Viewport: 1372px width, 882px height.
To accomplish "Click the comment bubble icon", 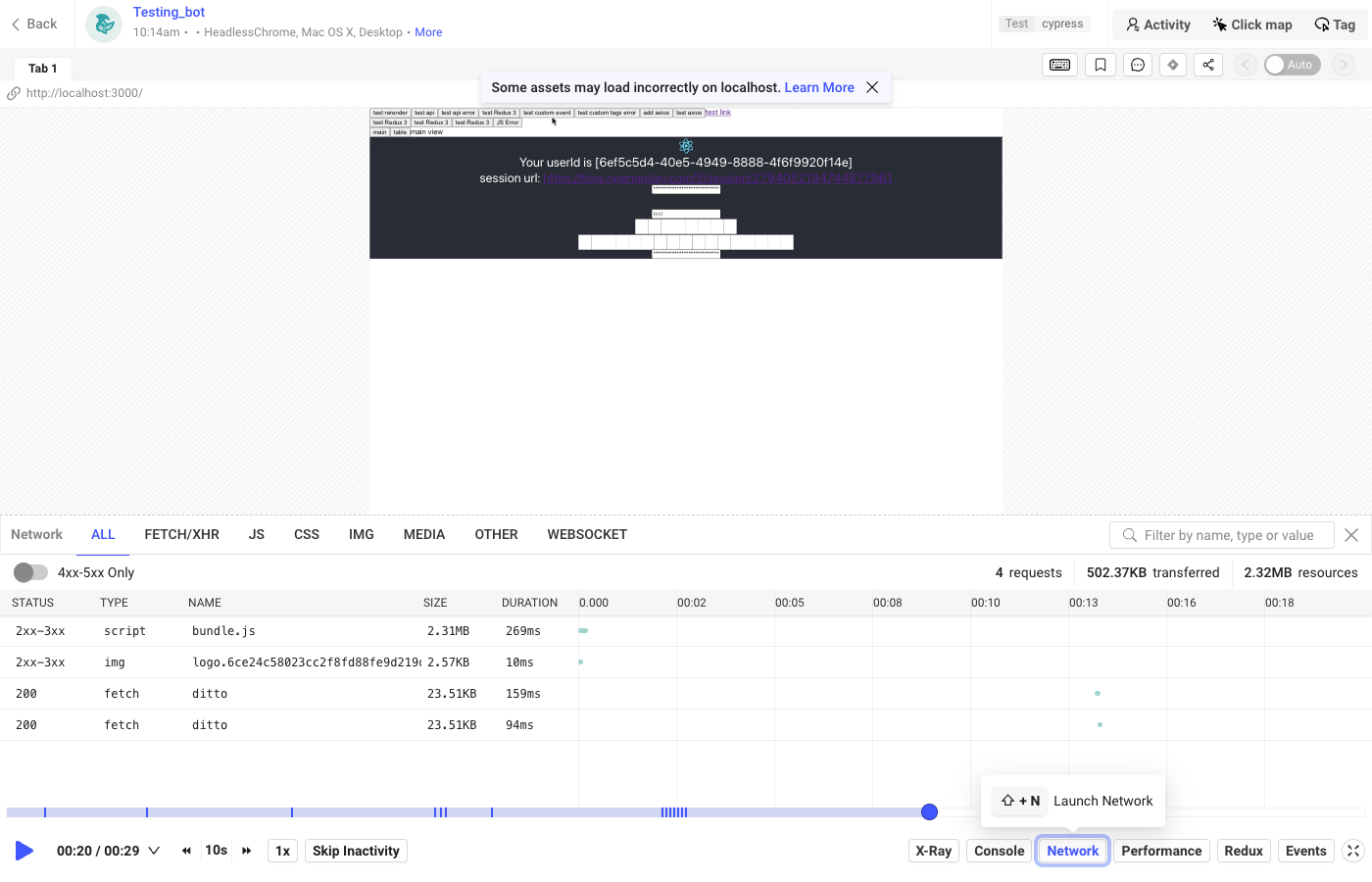I will 1137,65.
